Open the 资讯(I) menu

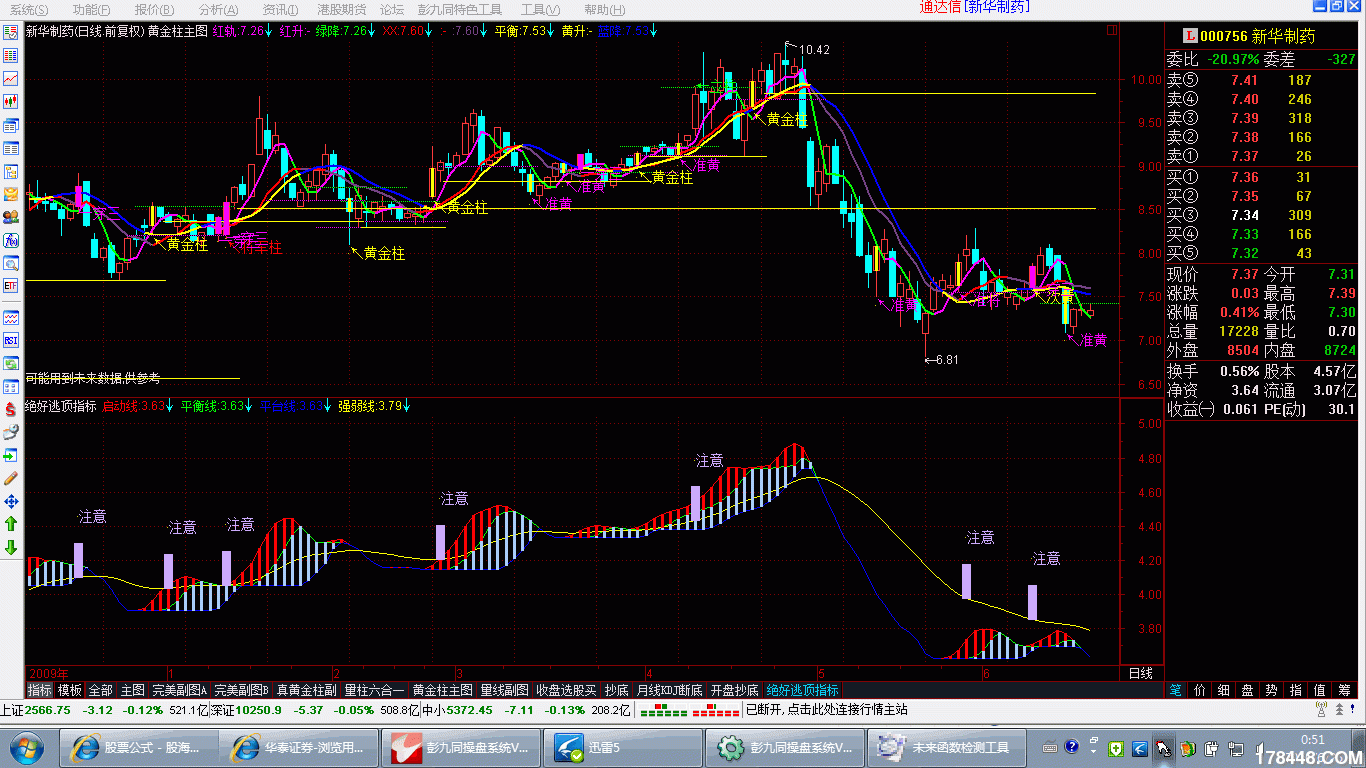[279, 8]
